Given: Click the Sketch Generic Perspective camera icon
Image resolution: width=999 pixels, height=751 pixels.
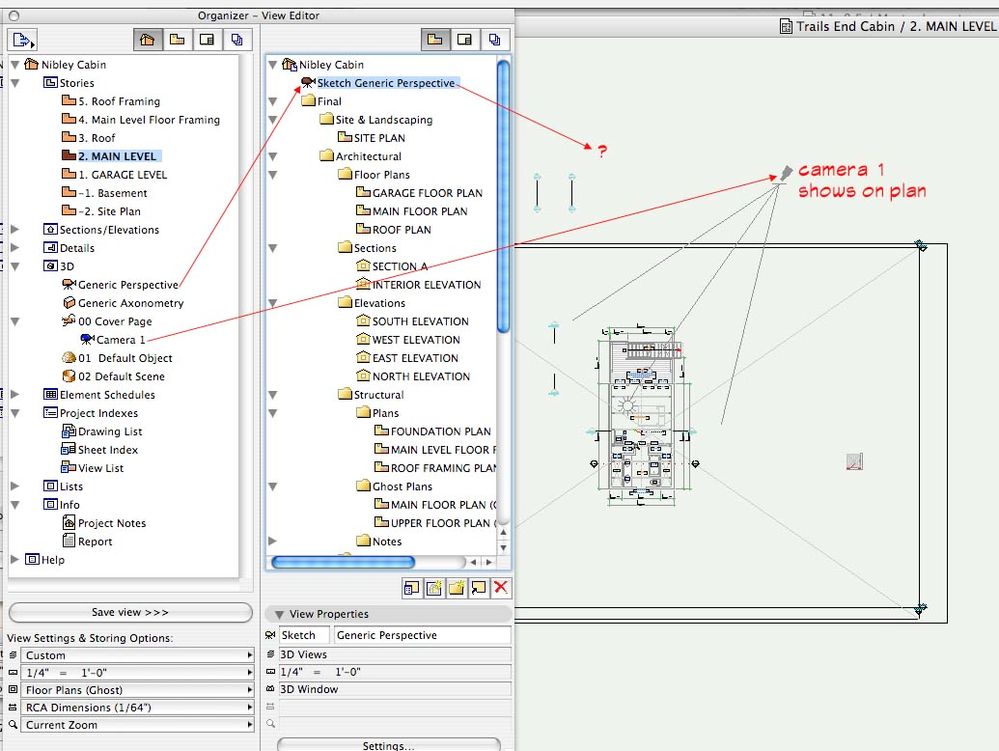Looking at the screenshot, I should [x=307, y=83].
